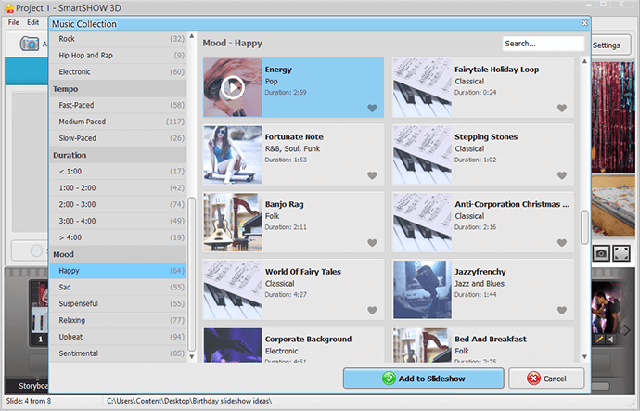
Task: Favorite the Stepping Stones heart
Action: tap(562, 175)
